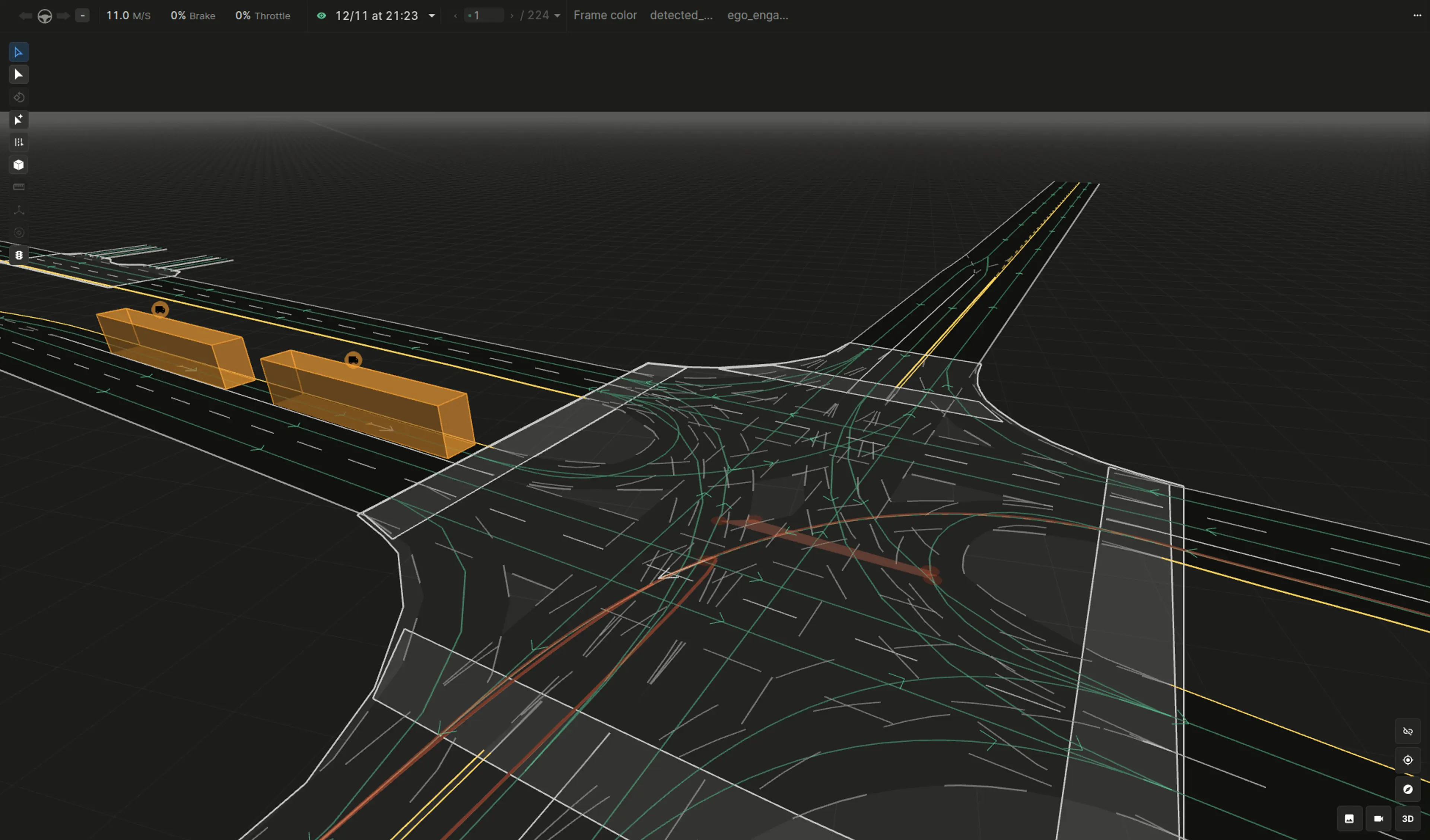
Task: Open the lane lines tool icon
Action: click(18, 142)
